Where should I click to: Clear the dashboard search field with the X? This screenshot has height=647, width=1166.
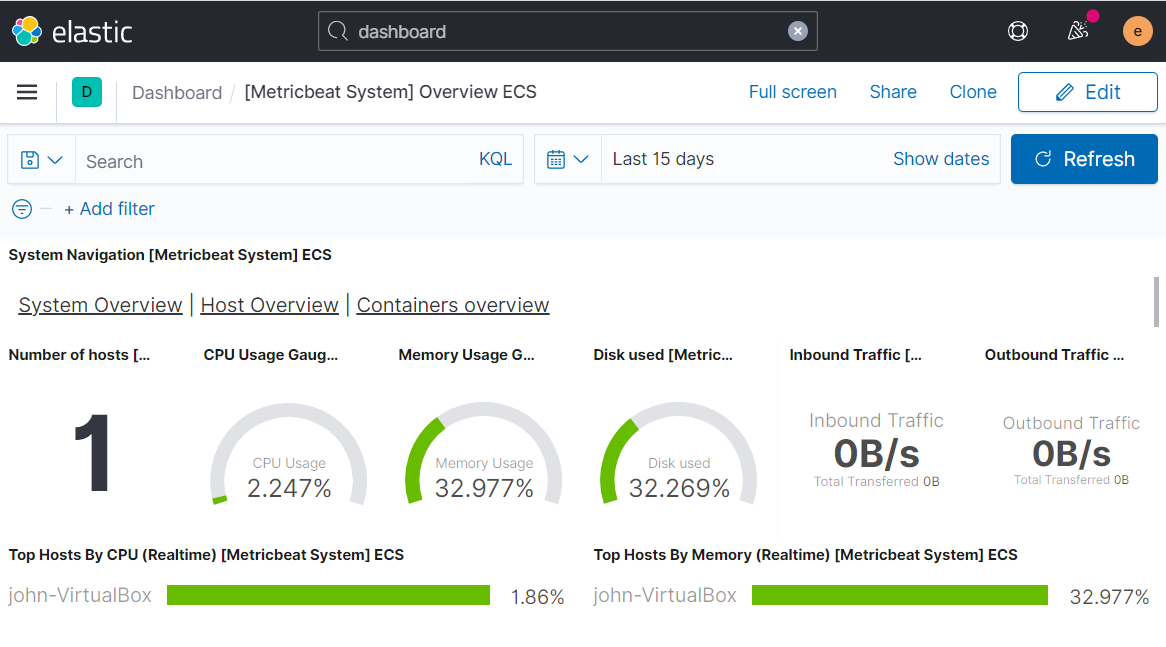pyautogui.click(x=797, y=31)
